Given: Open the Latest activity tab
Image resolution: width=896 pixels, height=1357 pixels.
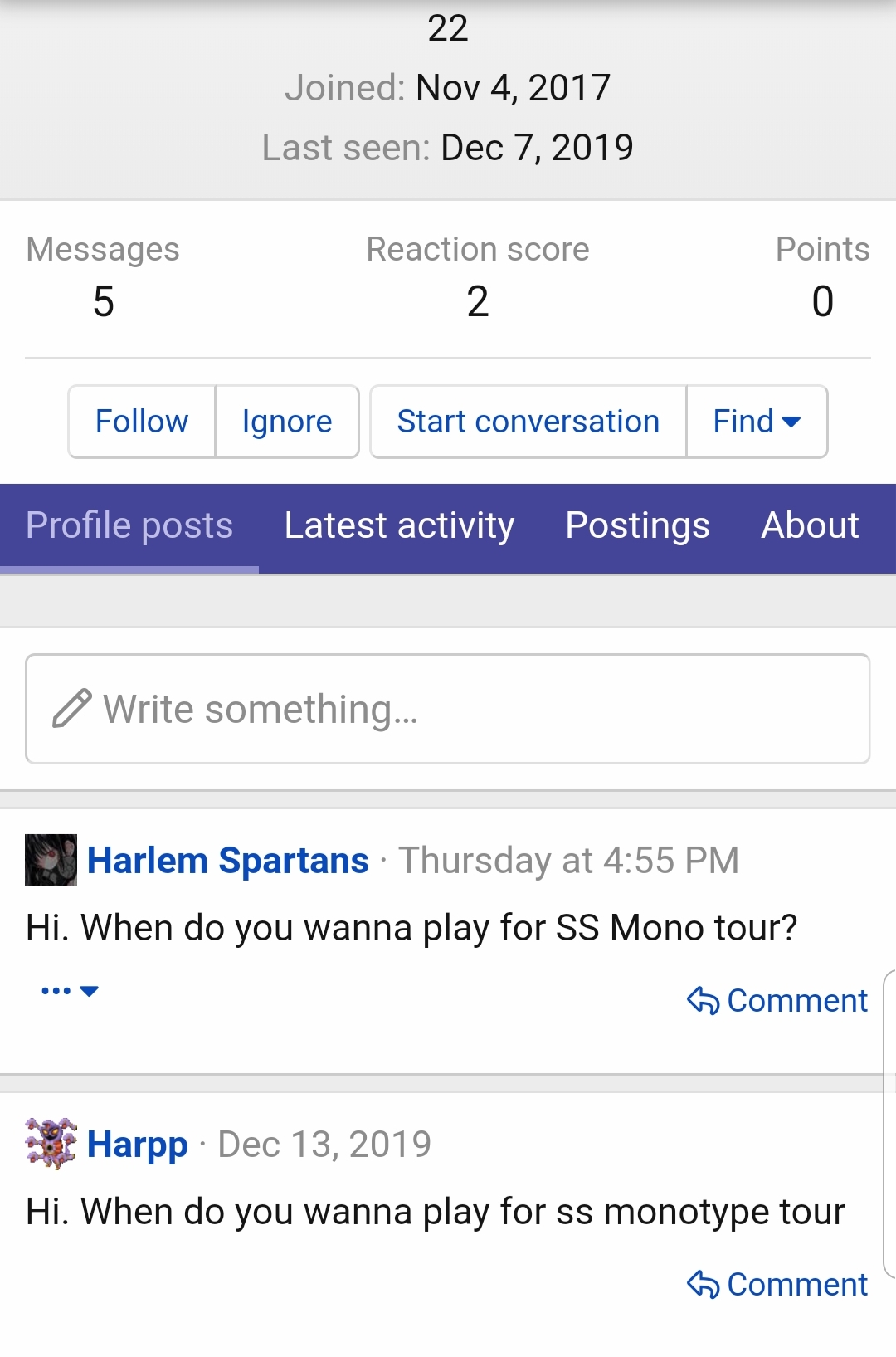Looking at the screenshot, I should tap(399, 525).
